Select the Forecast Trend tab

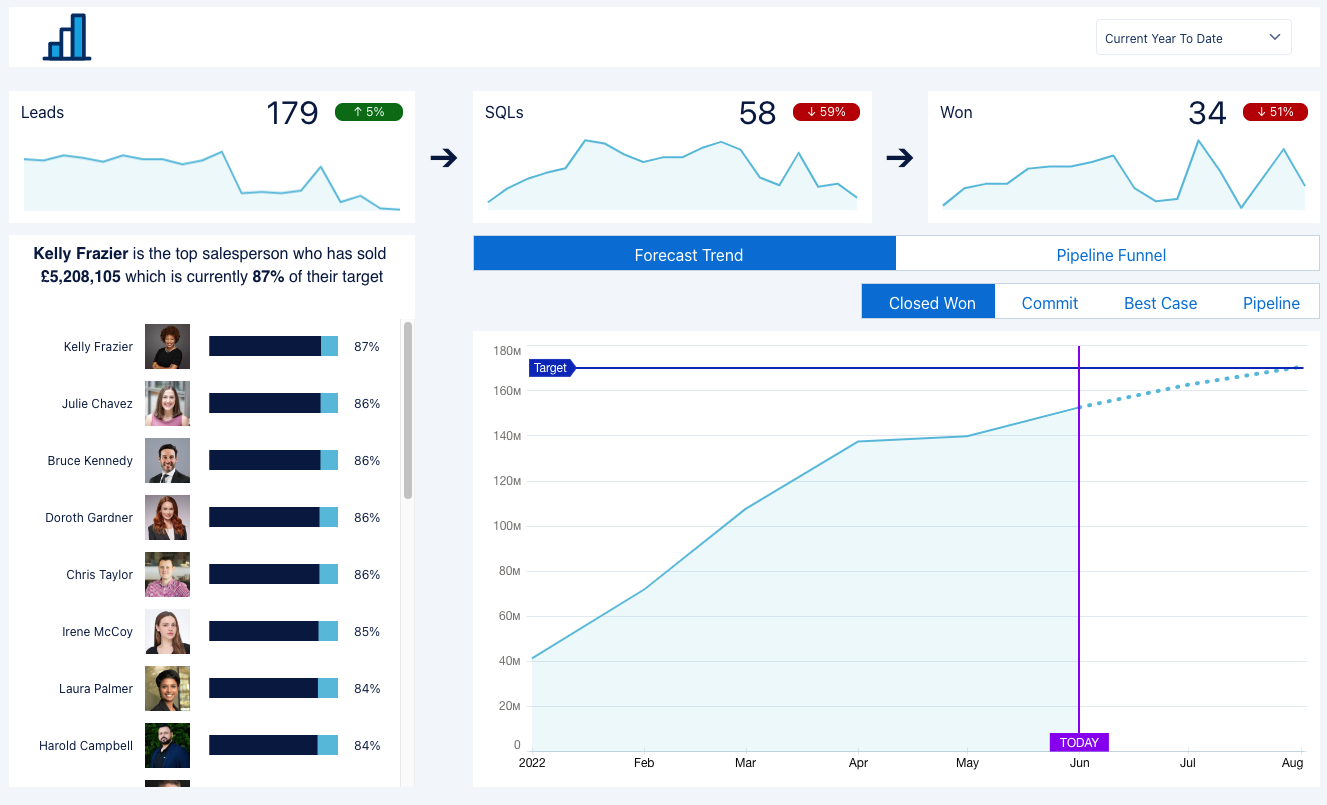(x=688, y=255)
